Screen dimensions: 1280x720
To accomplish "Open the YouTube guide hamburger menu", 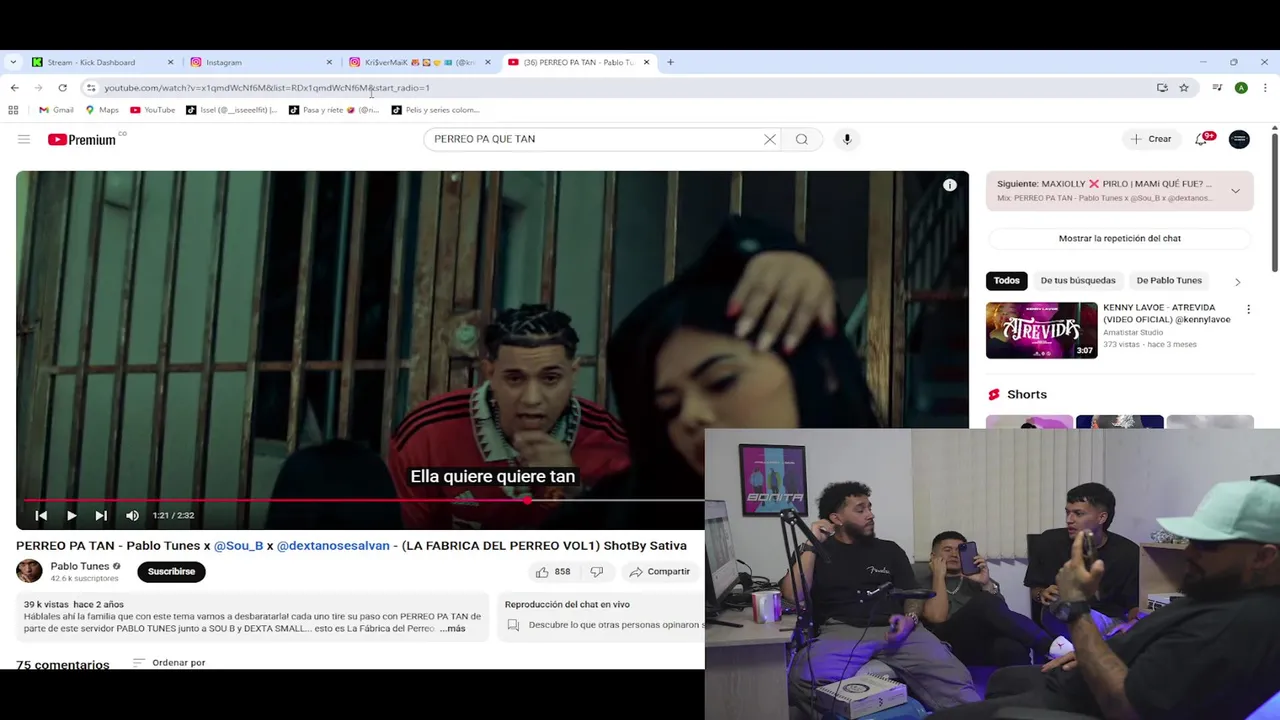I will [x=24, y=139].
